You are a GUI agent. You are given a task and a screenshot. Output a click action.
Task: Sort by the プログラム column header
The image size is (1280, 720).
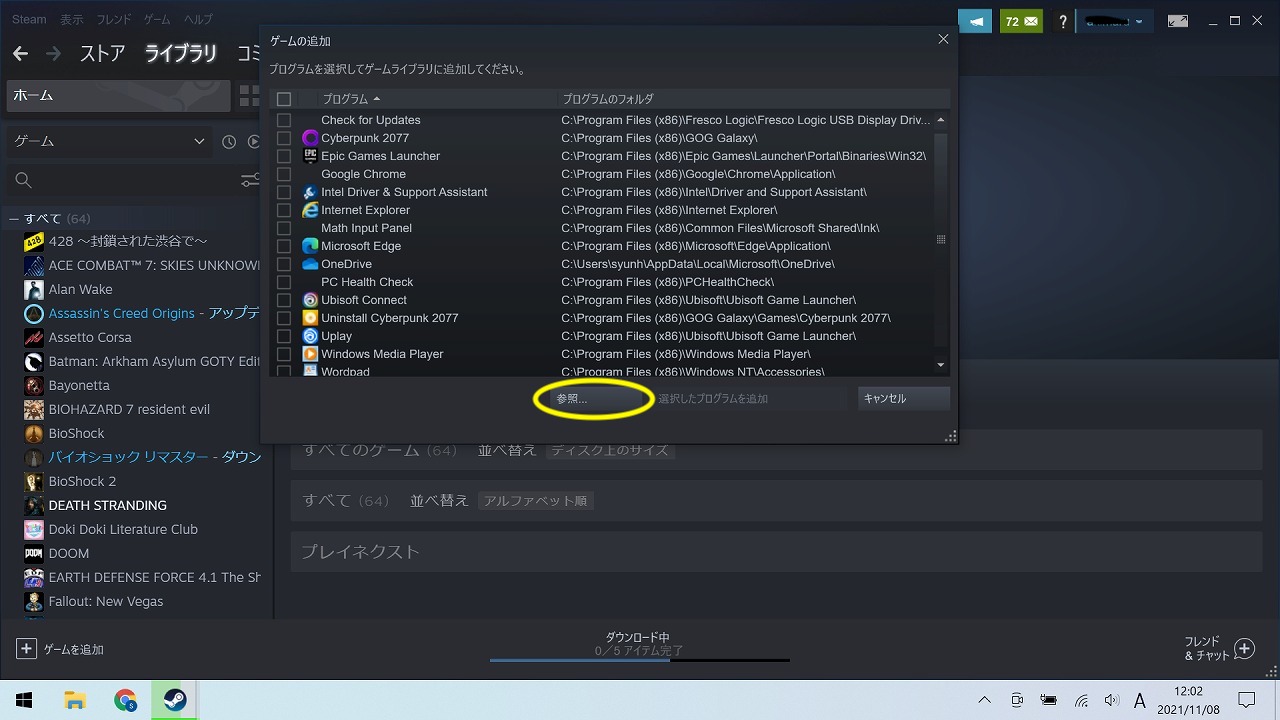[x=351, y=99]
